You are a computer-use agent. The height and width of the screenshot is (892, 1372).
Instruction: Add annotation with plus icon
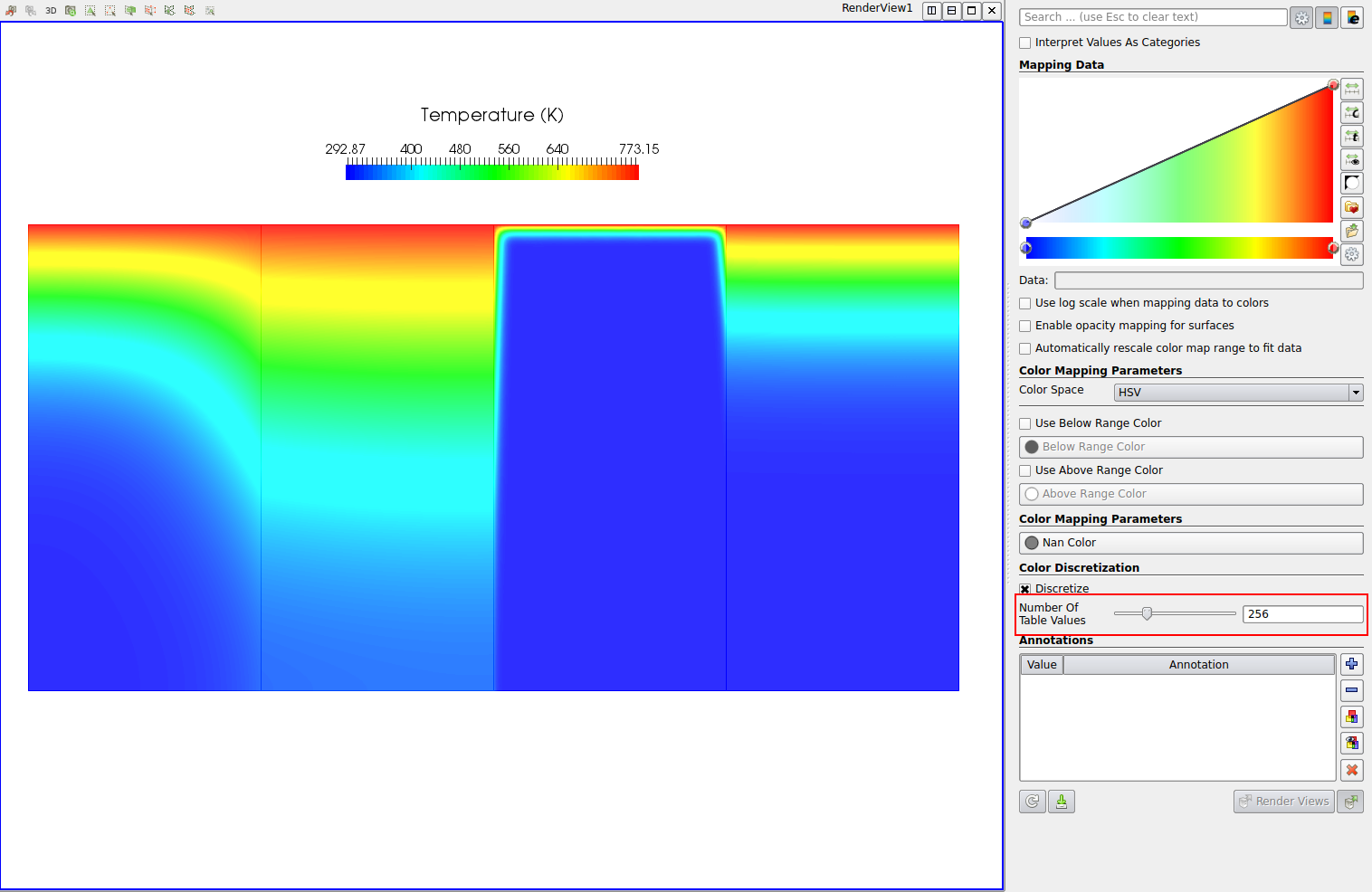pyautogui.click(x=1352, y=664)
